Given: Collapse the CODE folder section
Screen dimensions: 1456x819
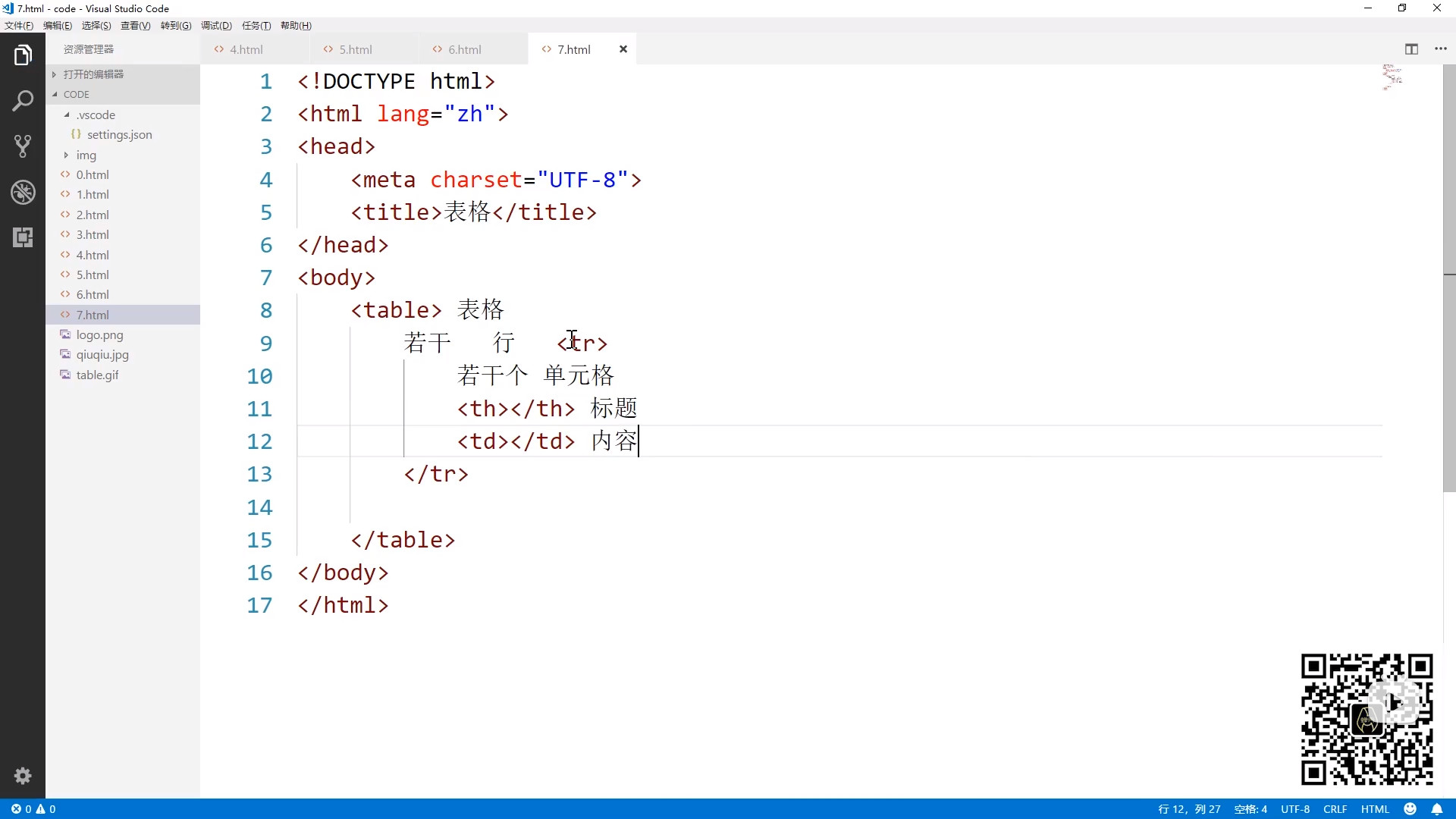Looking at the screenshot, I should pyautogui.click(x=76, y=94).
